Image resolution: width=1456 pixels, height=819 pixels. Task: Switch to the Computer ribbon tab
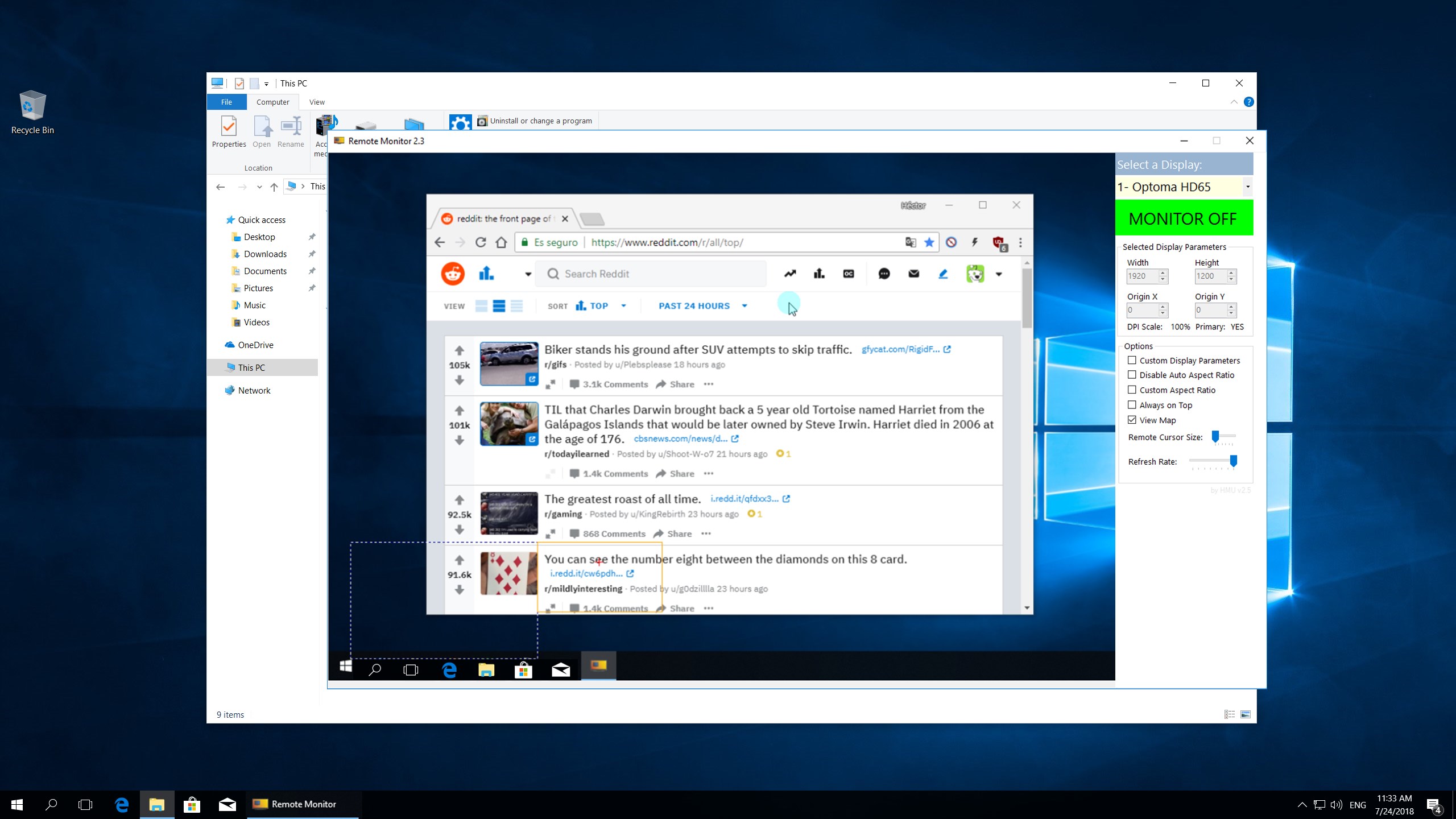tap(273, 102)
